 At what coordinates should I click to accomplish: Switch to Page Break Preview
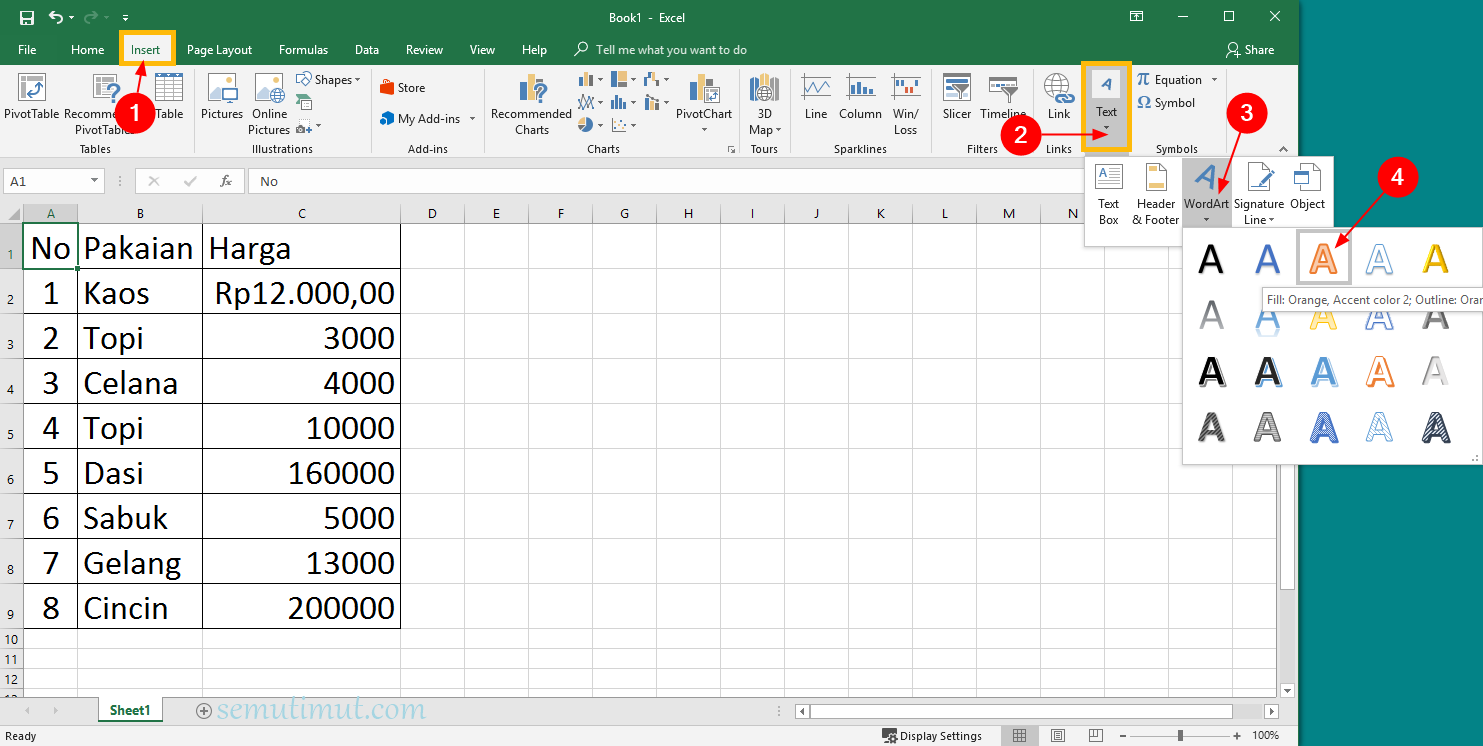[1096, 736]
